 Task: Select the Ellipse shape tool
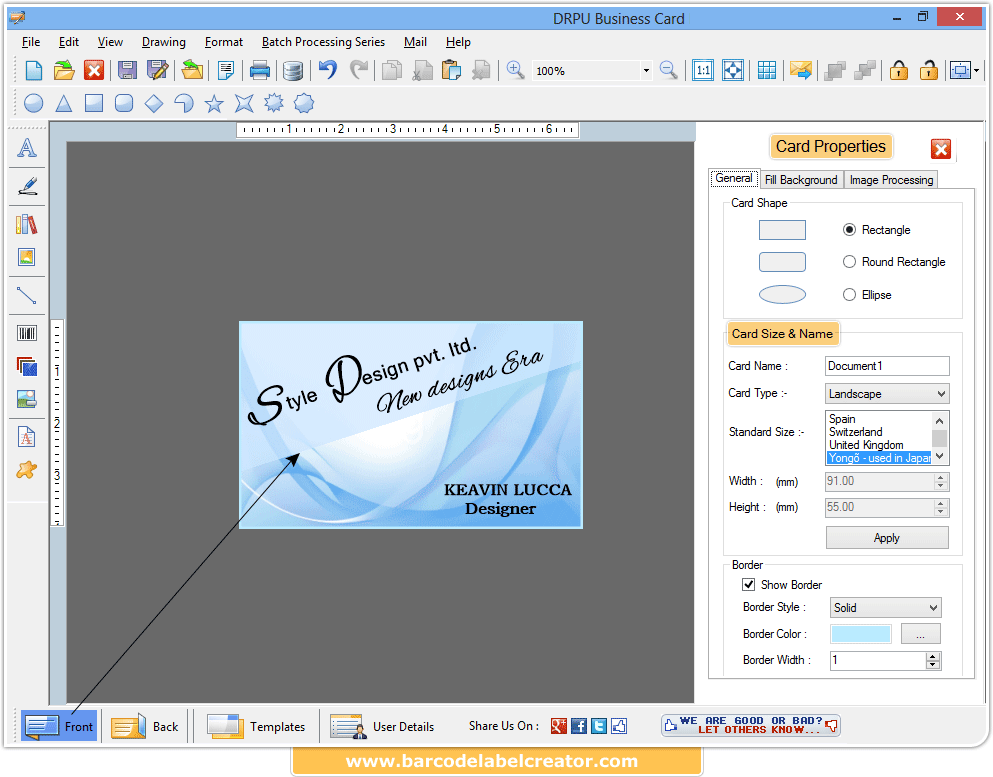tap(33, 103)
